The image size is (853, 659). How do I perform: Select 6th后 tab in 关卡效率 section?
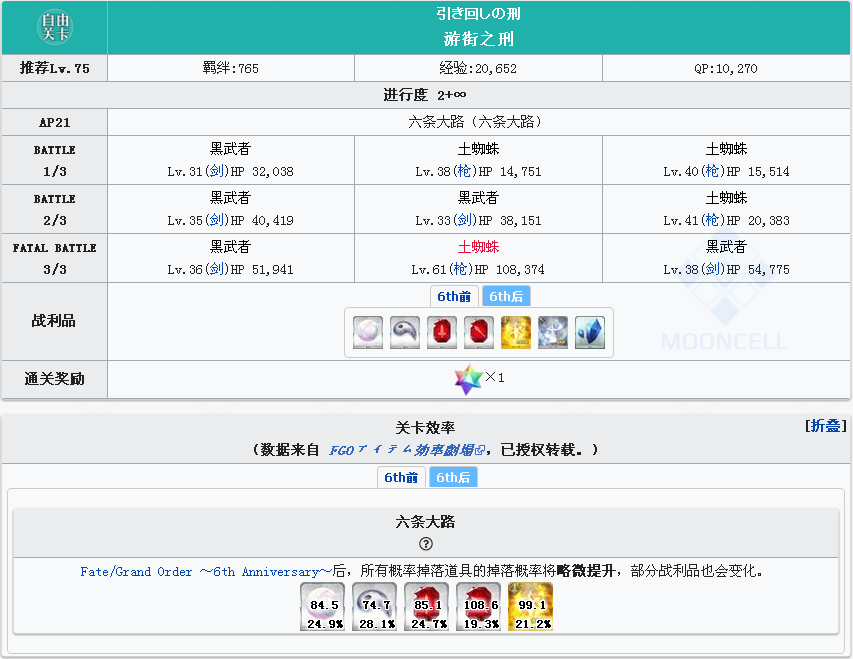[x=453, y=477]
